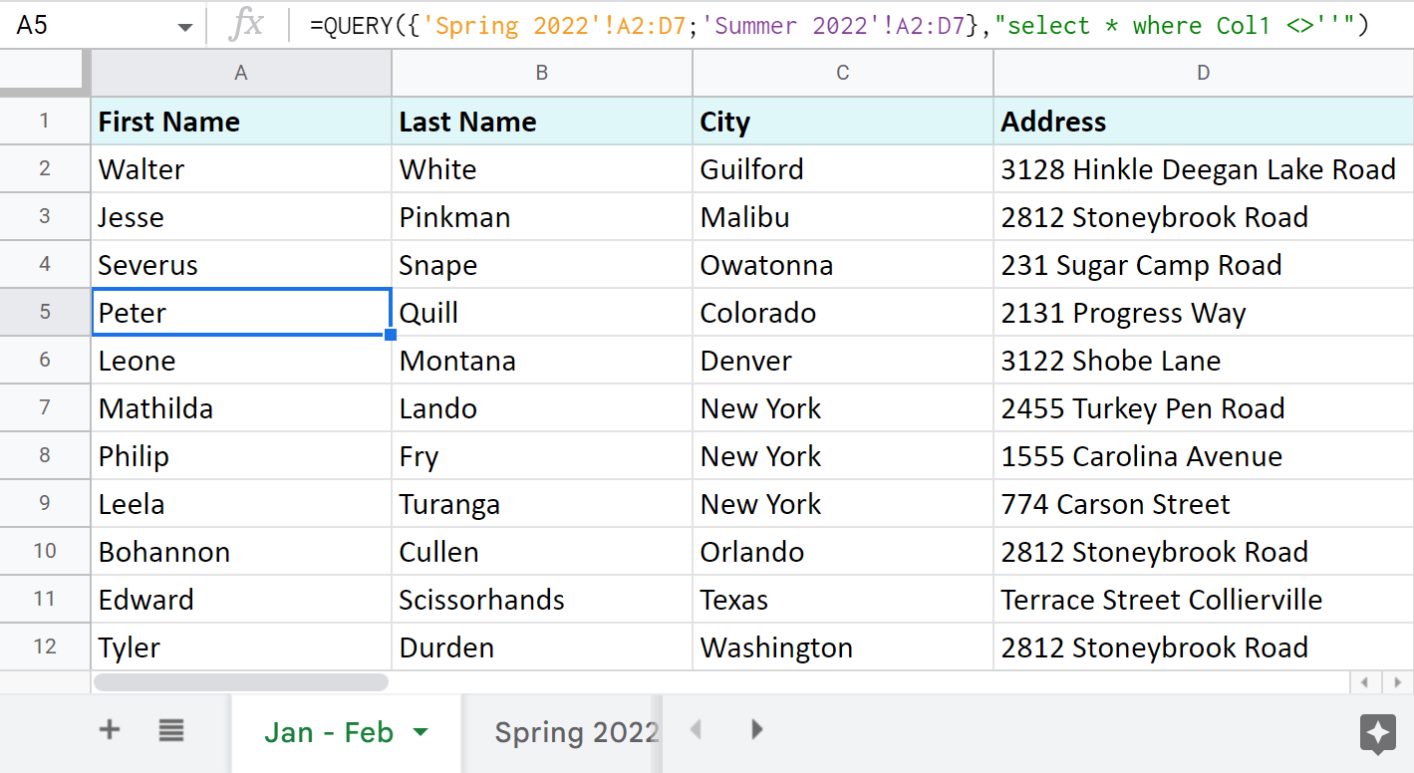Click horizontal scrollbar left arrow

click(x=1365, y=683)
